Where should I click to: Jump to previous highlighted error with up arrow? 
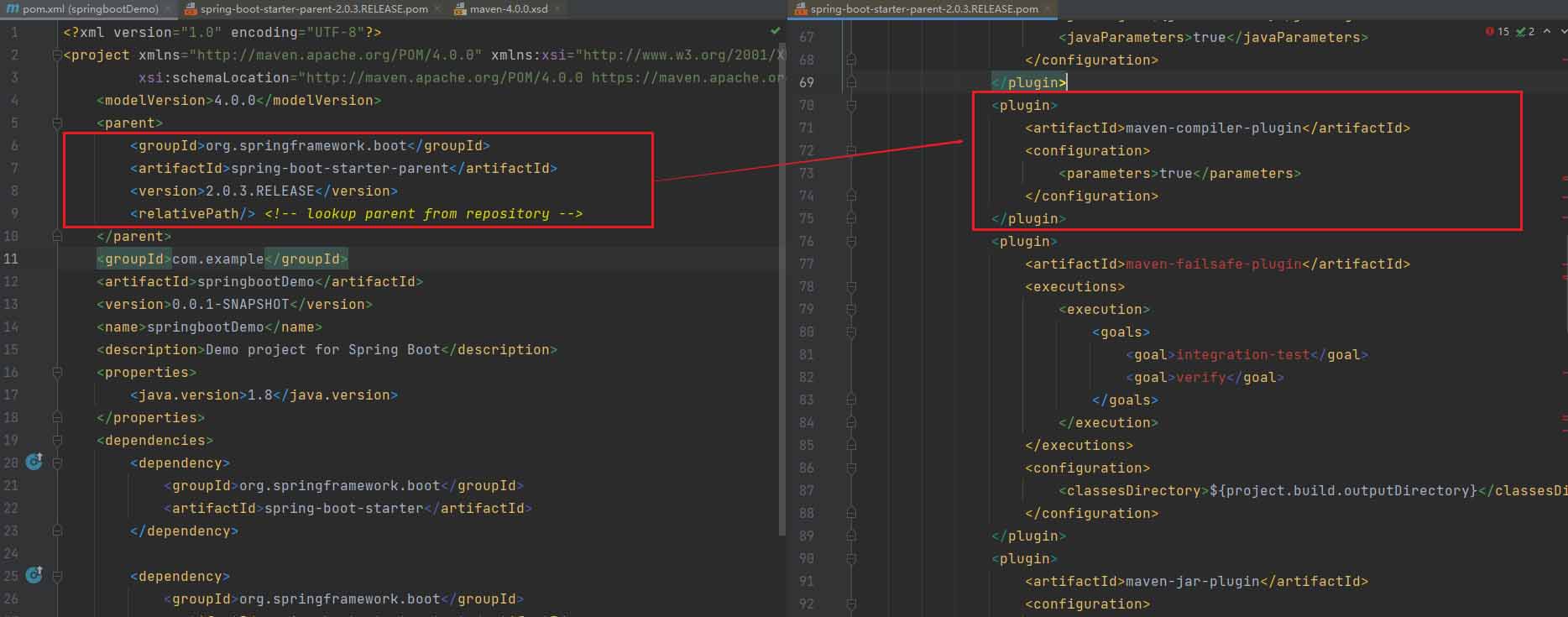[x=1547, y=31]
